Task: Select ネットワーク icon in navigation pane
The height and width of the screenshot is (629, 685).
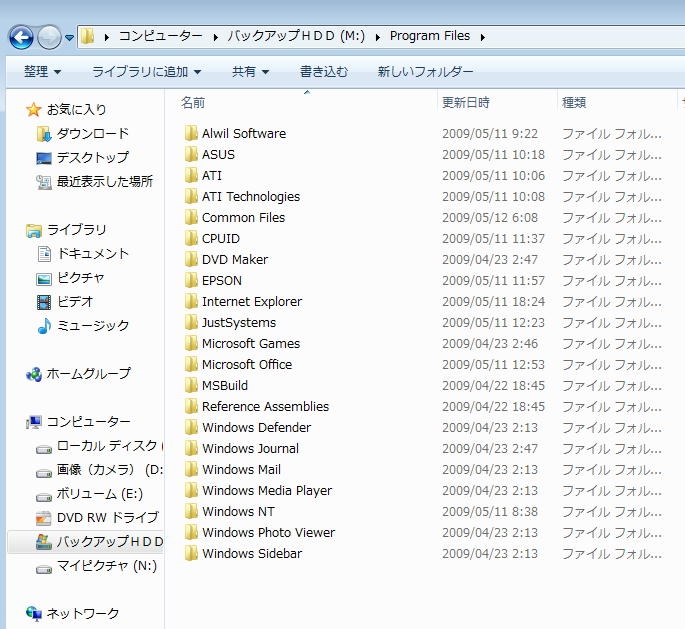Action: click(x=34, y=613)
